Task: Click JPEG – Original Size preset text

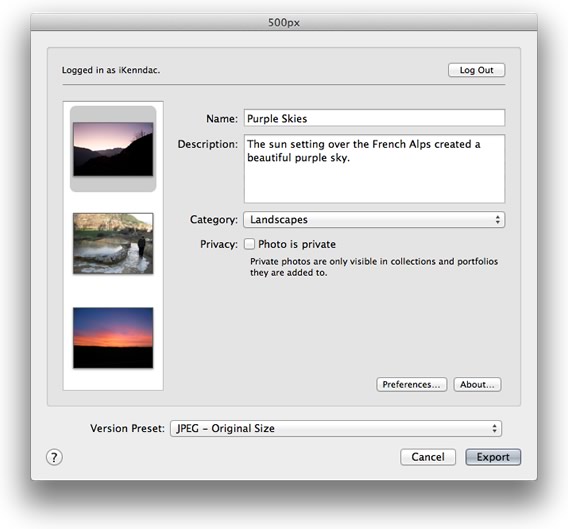Action: point(225,428)
